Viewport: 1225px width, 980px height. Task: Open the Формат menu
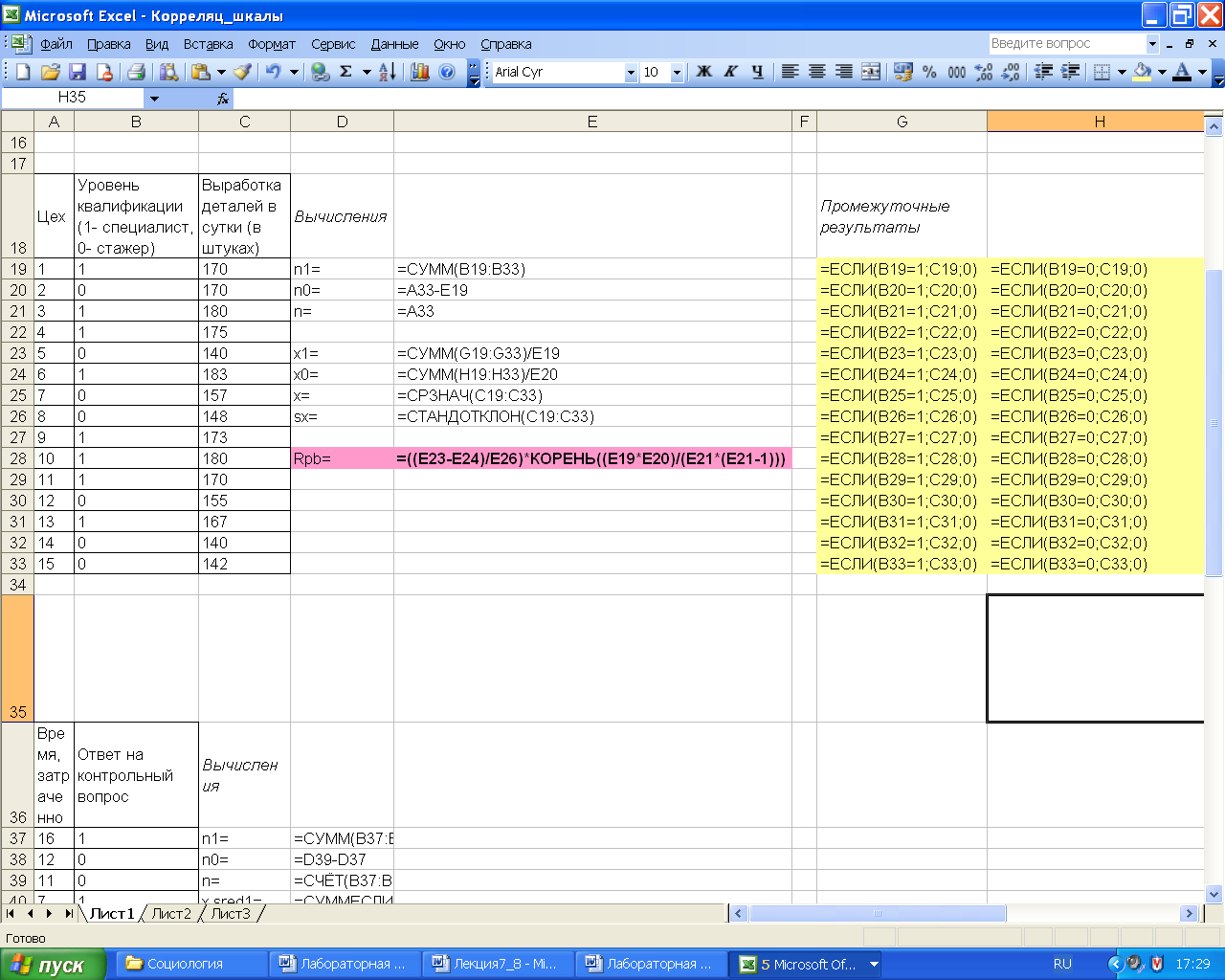272,44
